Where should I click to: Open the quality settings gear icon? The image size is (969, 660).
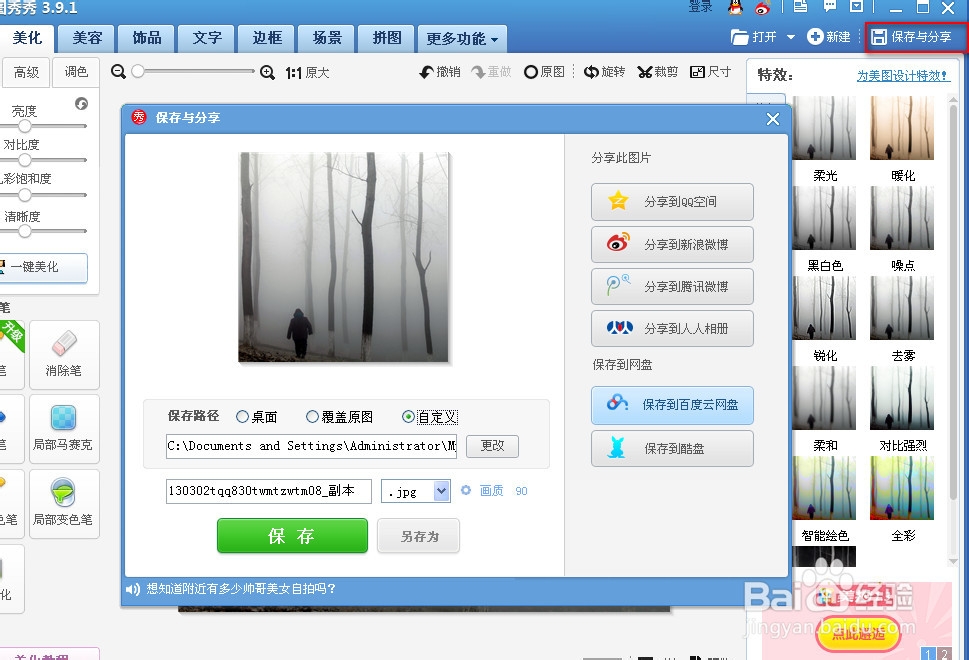pyautogui.click(x=466, y=490)
